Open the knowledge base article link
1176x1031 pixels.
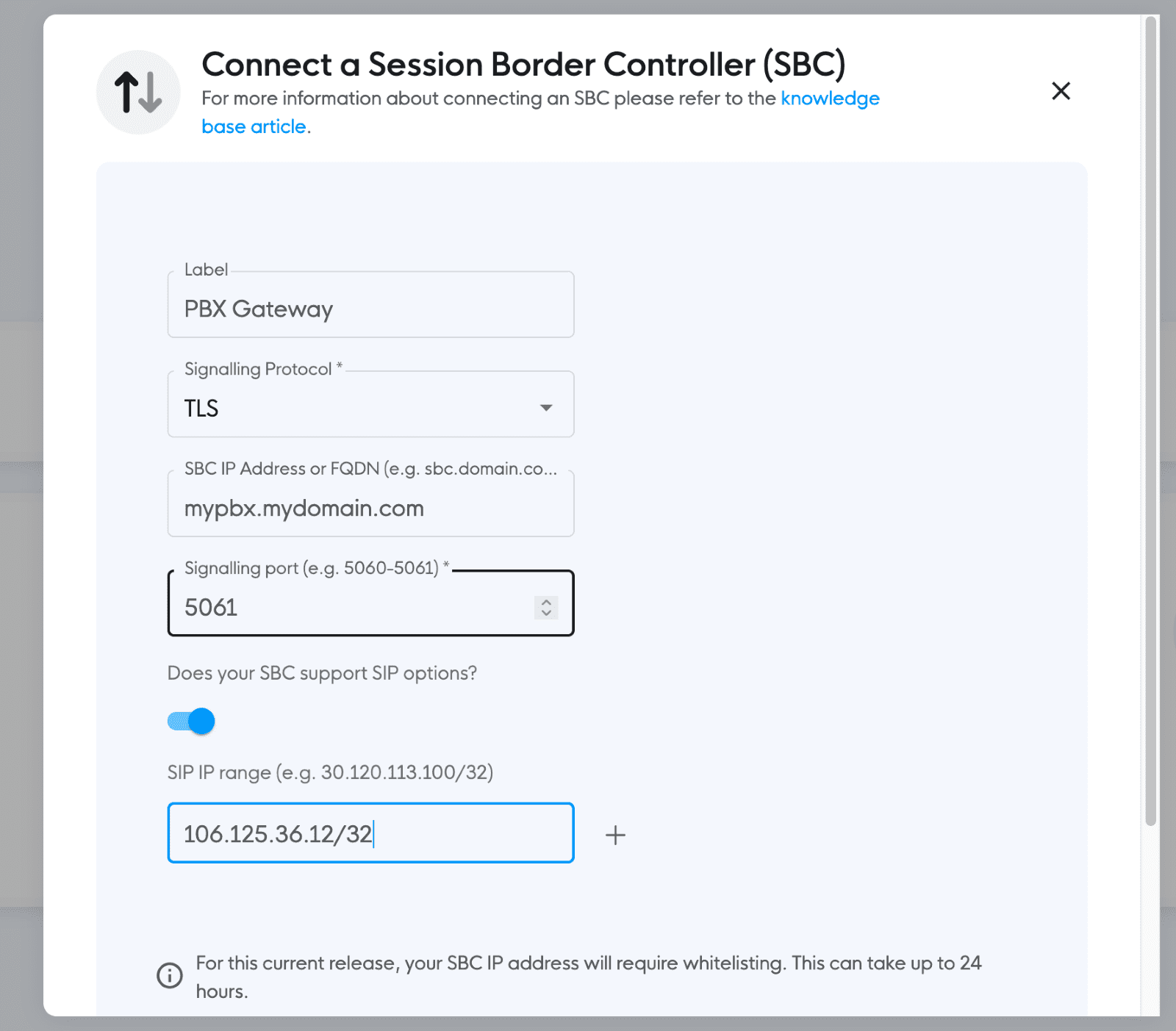point(830,98)
